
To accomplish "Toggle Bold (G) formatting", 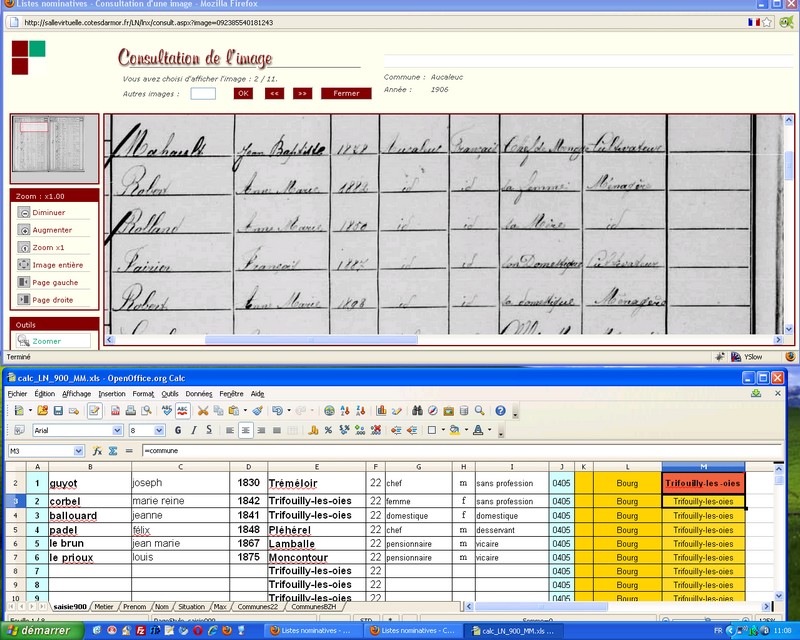I will (x=178, y=431).
